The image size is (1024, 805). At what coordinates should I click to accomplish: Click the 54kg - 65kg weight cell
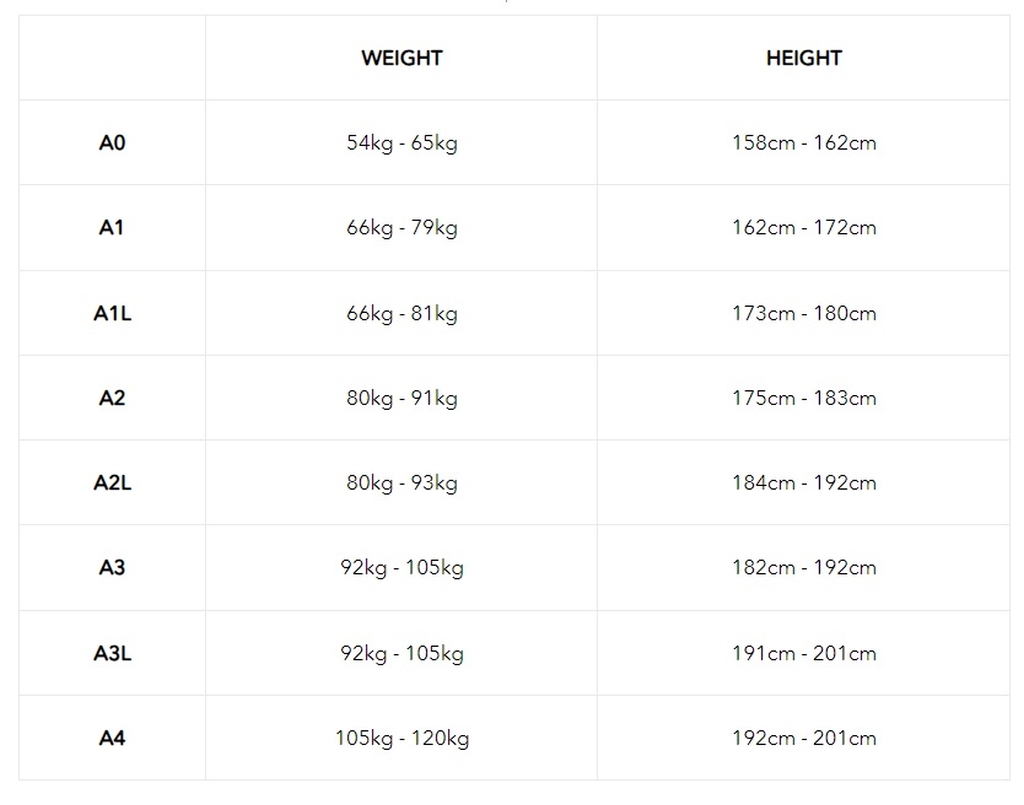pos(402,143)
